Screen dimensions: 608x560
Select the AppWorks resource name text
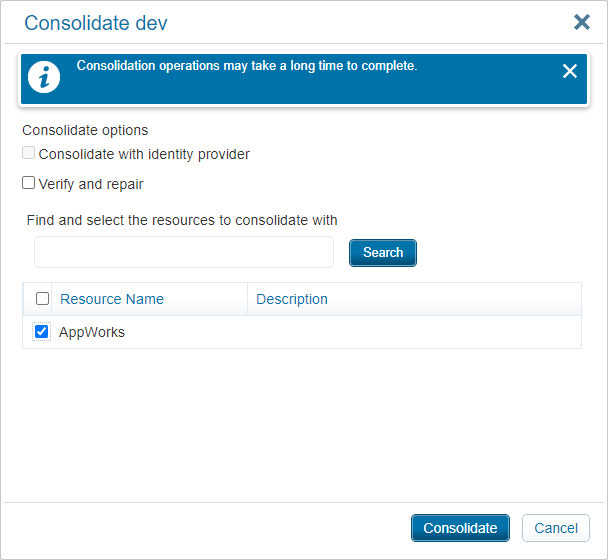coord(92,332)
